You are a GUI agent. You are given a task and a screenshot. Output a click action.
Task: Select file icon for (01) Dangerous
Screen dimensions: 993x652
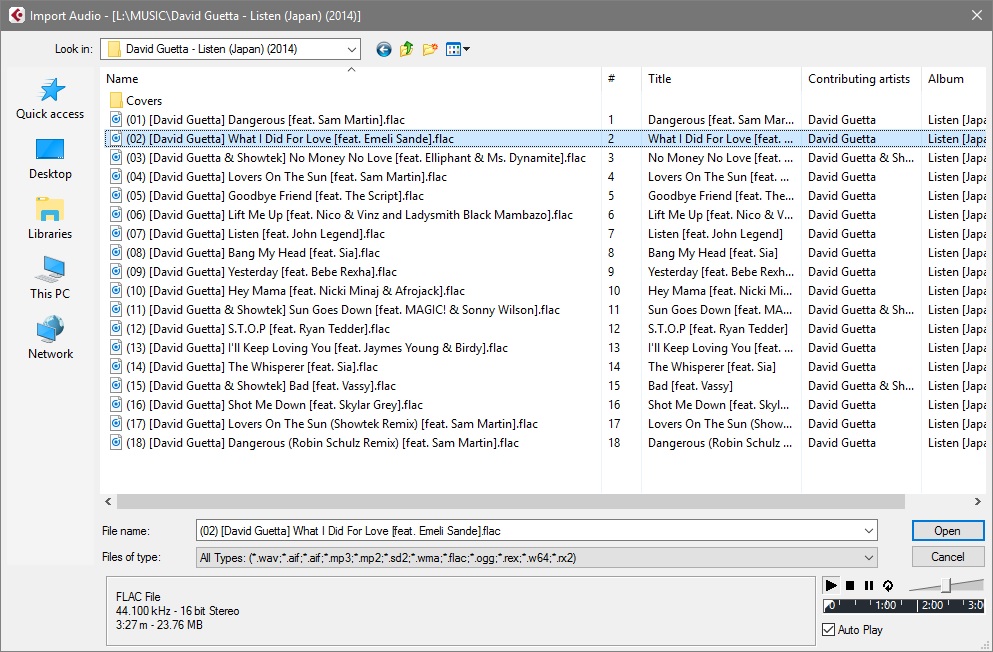click(116, 119)
